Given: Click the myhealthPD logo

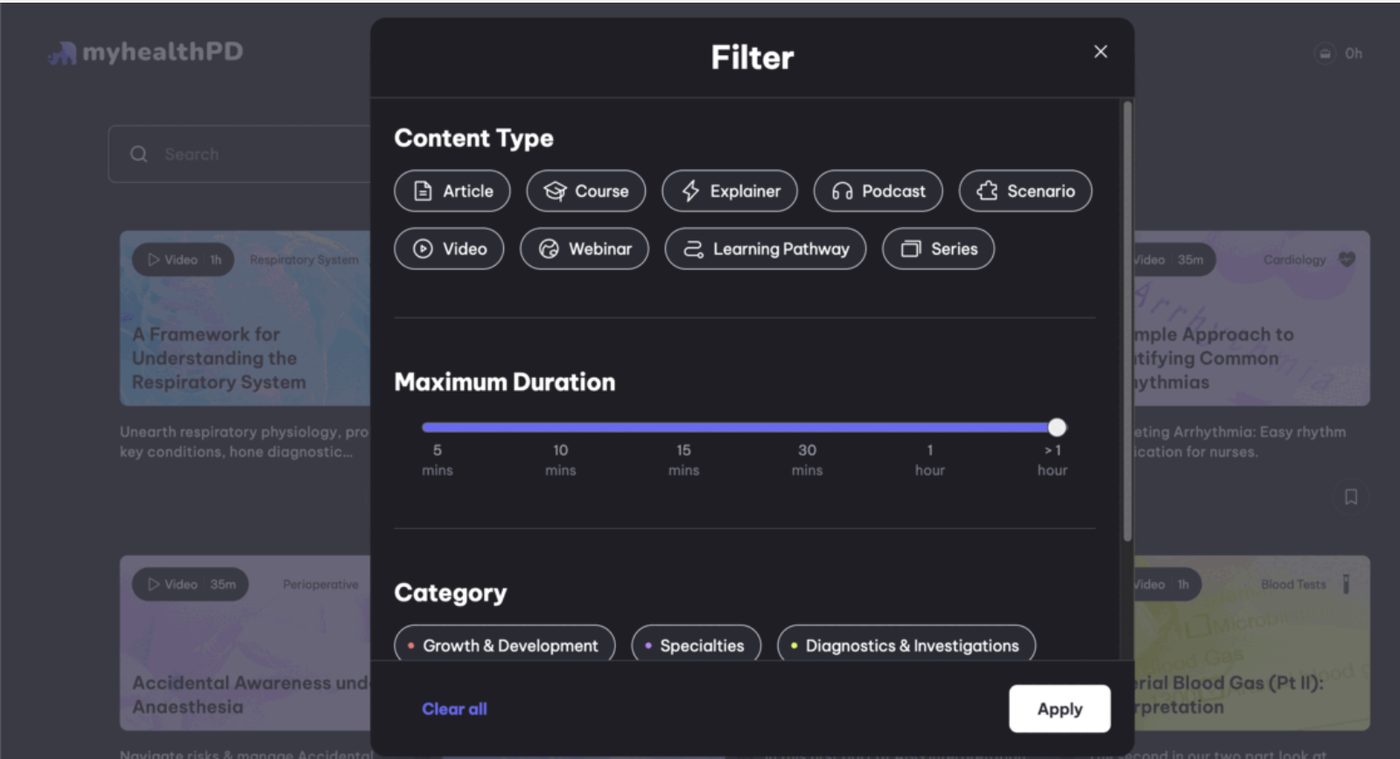Looking at the screenshot, I should (x=146, y=52).
